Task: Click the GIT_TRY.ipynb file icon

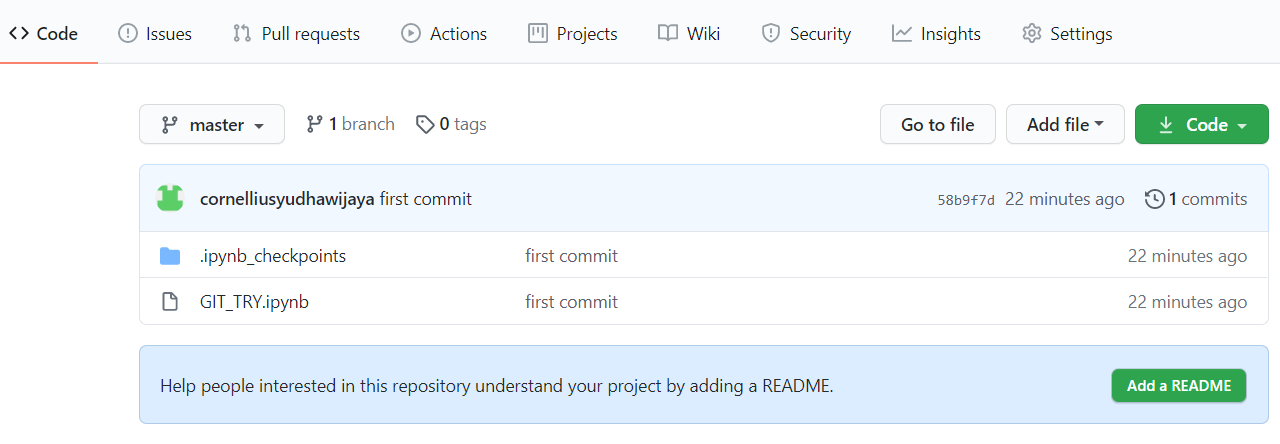Action: [x=170, y=302]
